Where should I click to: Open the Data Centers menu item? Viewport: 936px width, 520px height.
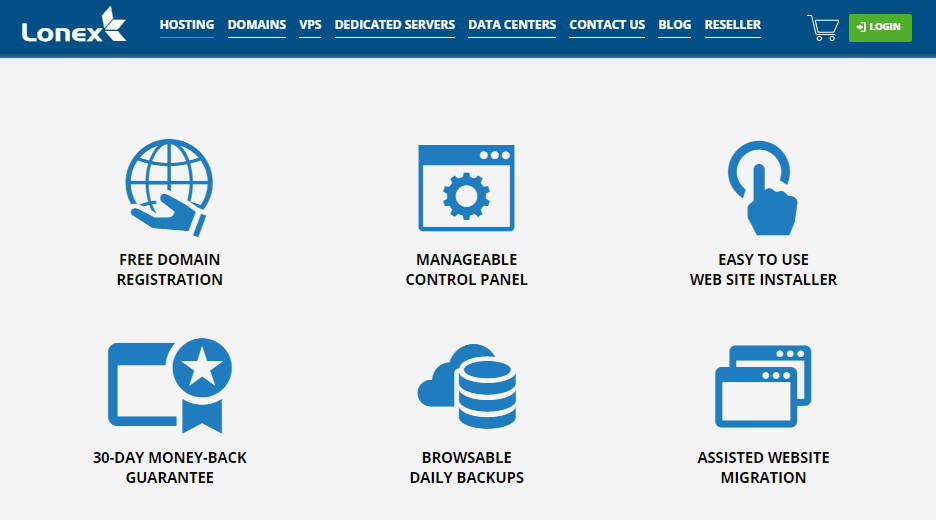[x=512, y=25]
